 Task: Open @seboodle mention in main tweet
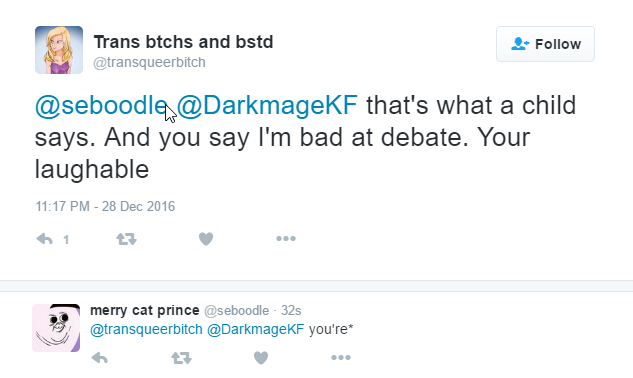coord(101,105)
